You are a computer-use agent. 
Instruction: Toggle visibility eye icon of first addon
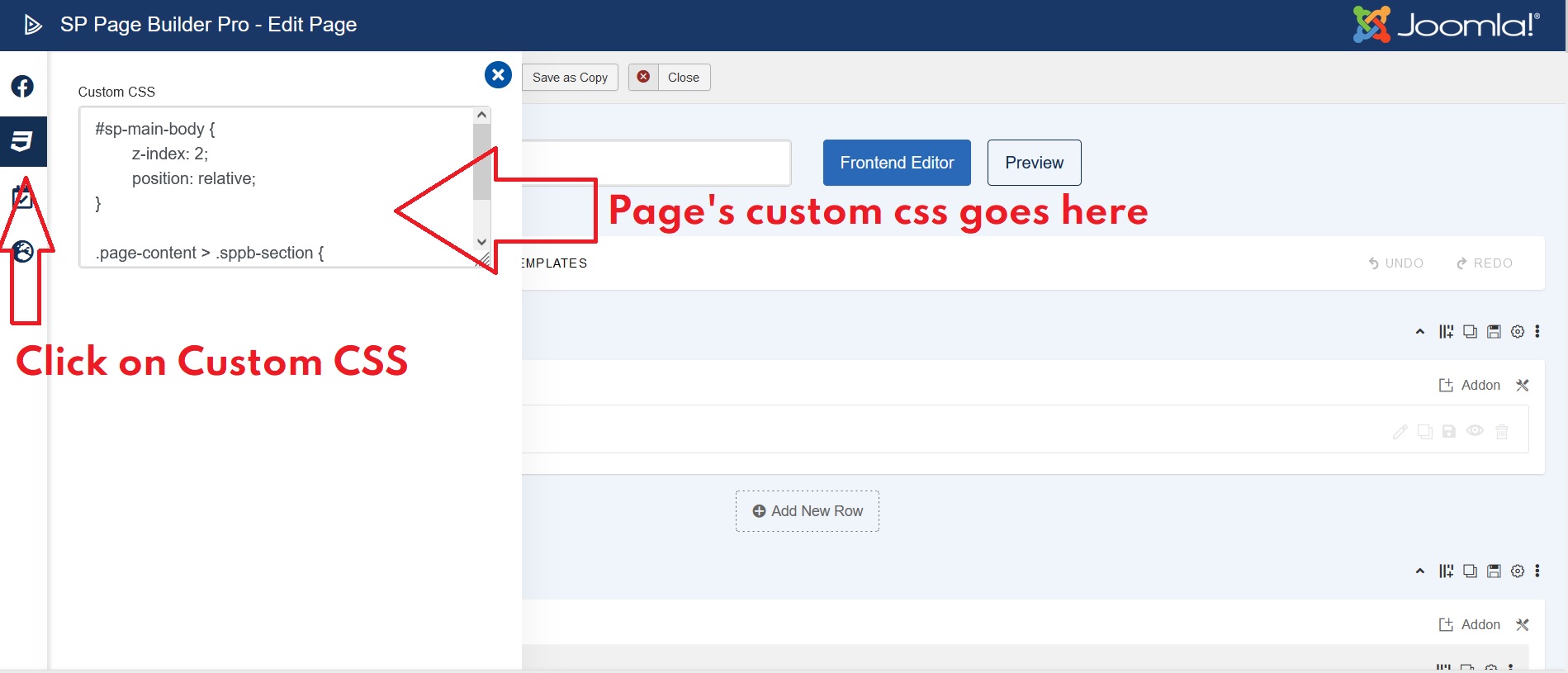pos(1476,431)
